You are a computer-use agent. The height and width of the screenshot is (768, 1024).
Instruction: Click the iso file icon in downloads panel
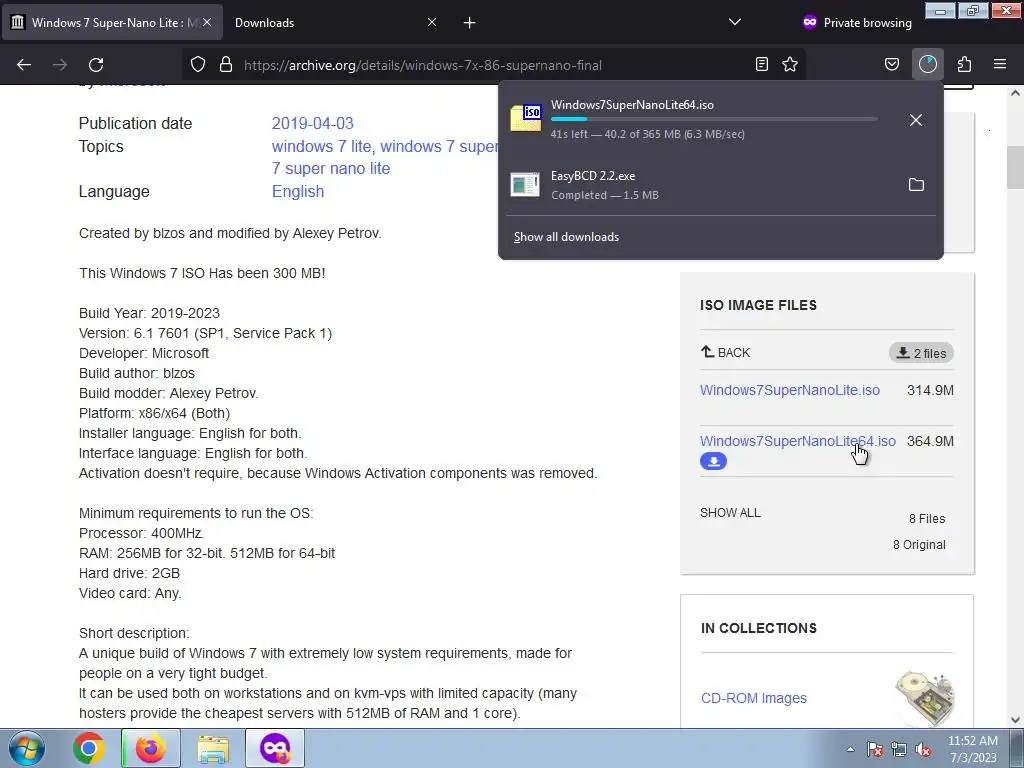(526, 118)
